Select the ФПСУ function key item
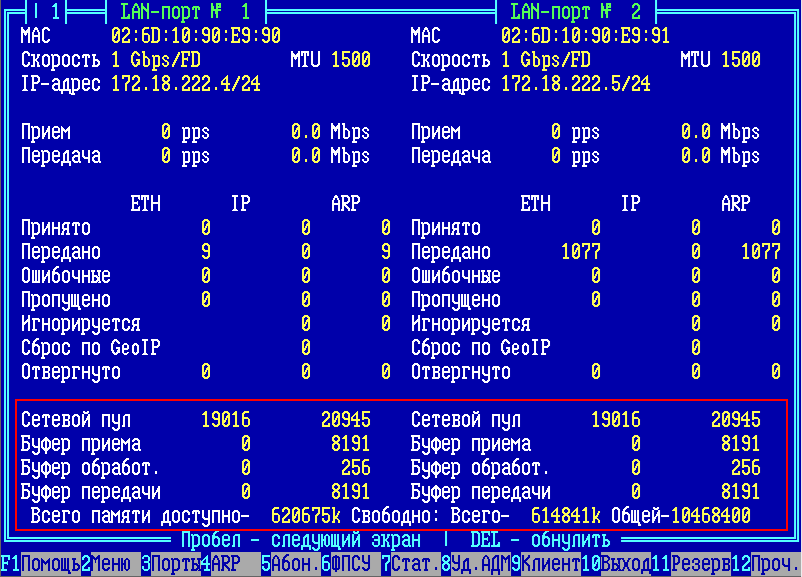Screen dimensions: 802x577 pos(350,565)
